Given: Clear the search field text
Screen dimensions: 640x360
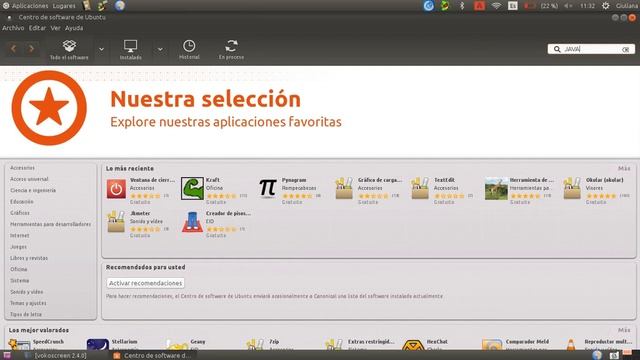Looking at the screenshot, I should [626, 49].
